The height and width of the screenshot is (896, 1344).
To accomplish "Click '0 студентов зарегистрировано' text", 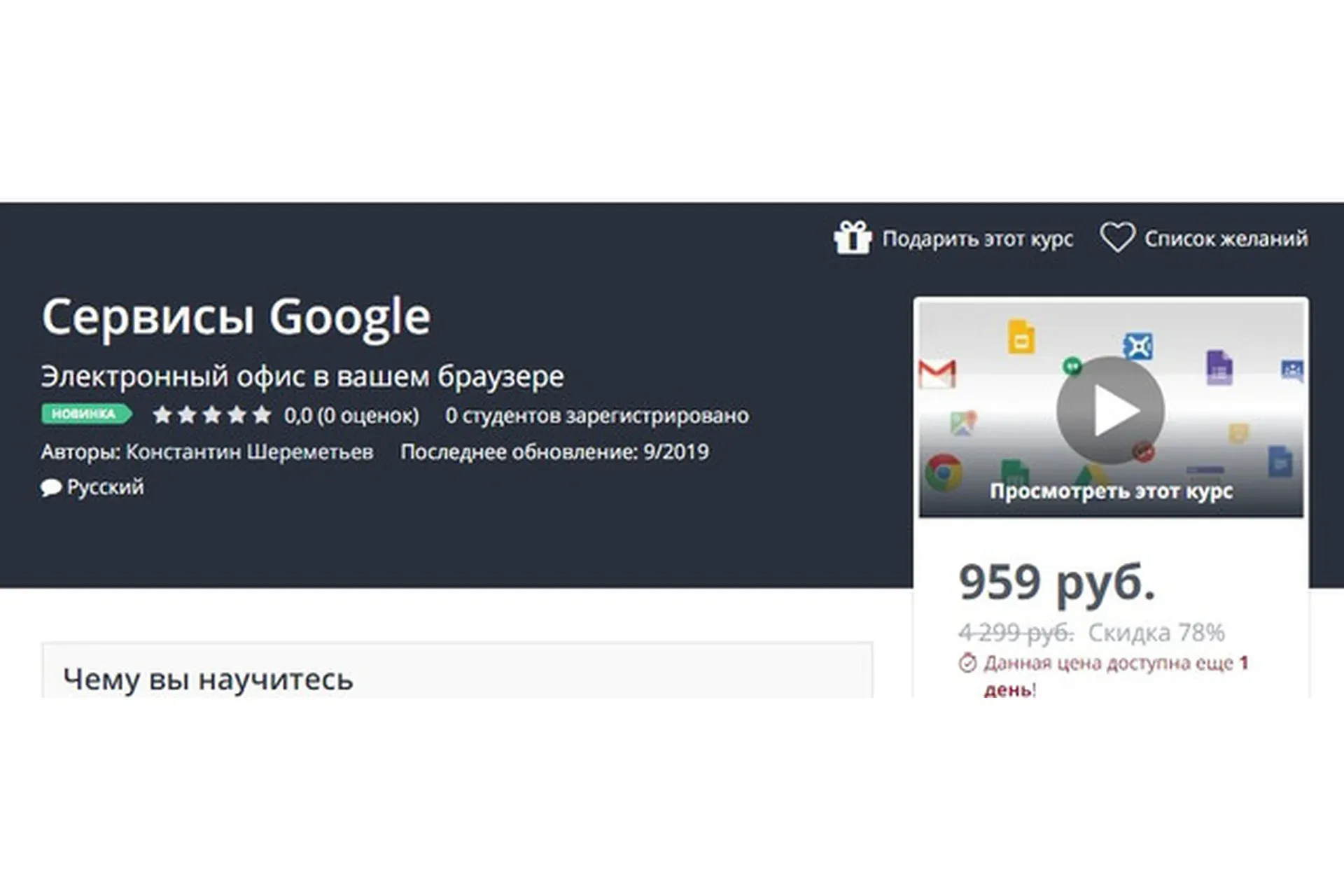I will [x=597, y=416].
